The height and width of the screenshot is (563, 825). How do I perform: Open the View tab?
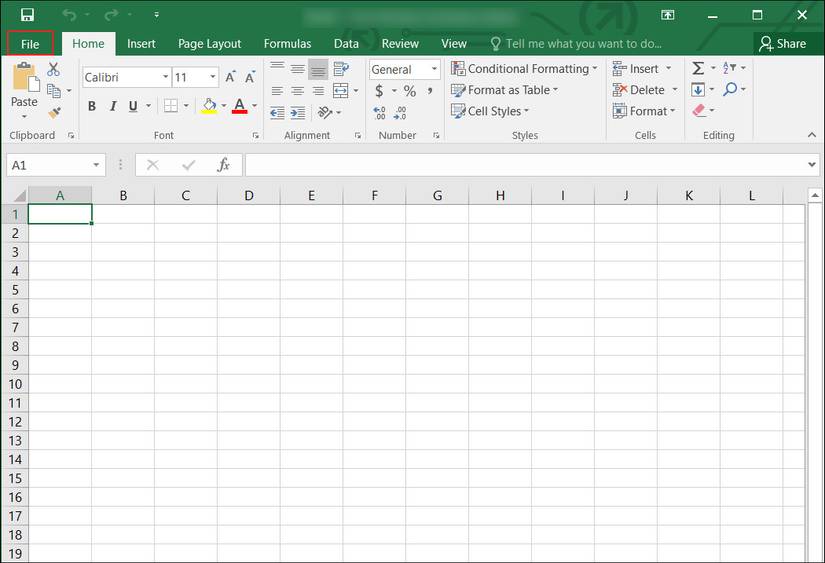pos(454,44)
